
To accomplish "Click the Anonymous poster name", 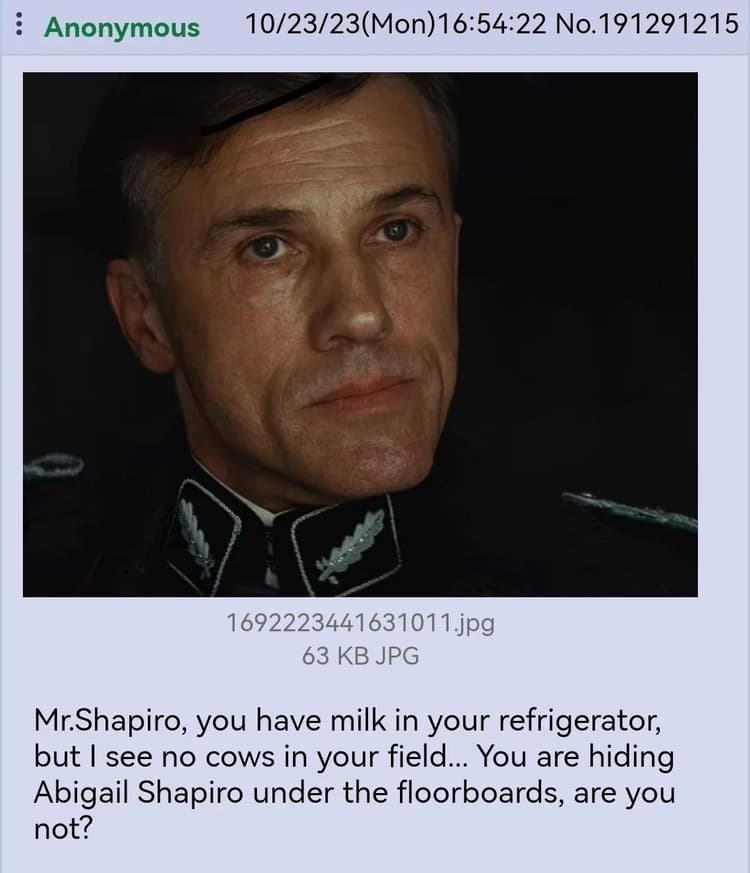I will tap(122, 27).
